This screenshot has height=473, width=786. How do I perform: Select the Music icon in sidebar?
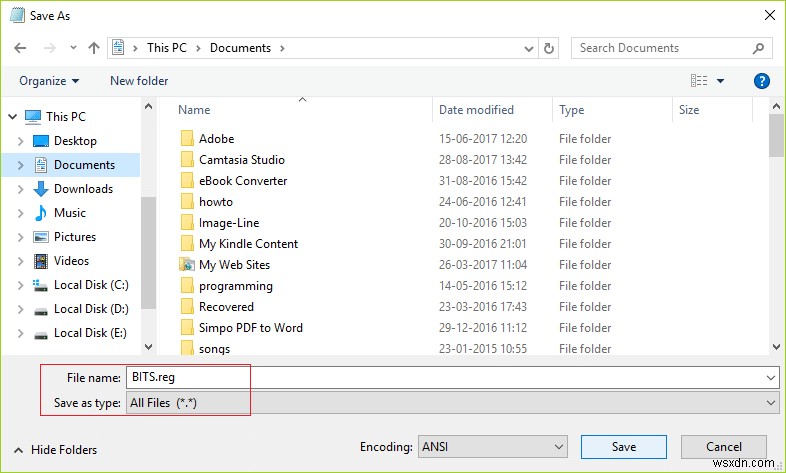point(41,213)
